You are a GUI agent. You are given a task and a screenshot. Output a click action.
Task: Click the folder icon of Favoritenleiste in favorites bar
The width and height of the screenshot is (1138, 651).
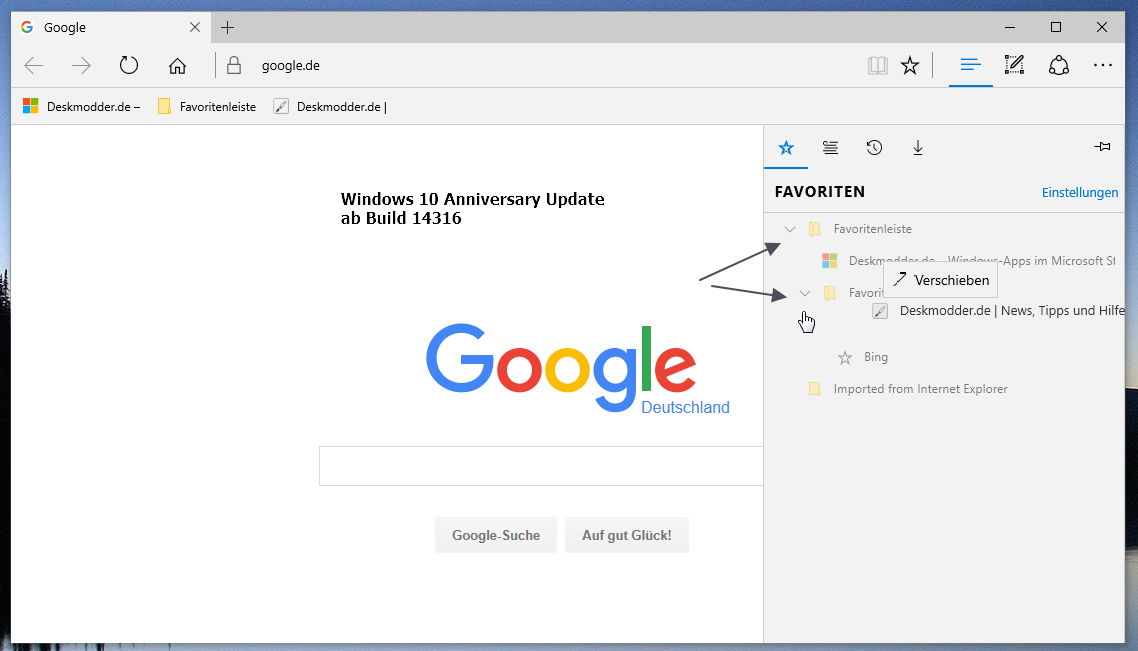(x=165, y=107)
